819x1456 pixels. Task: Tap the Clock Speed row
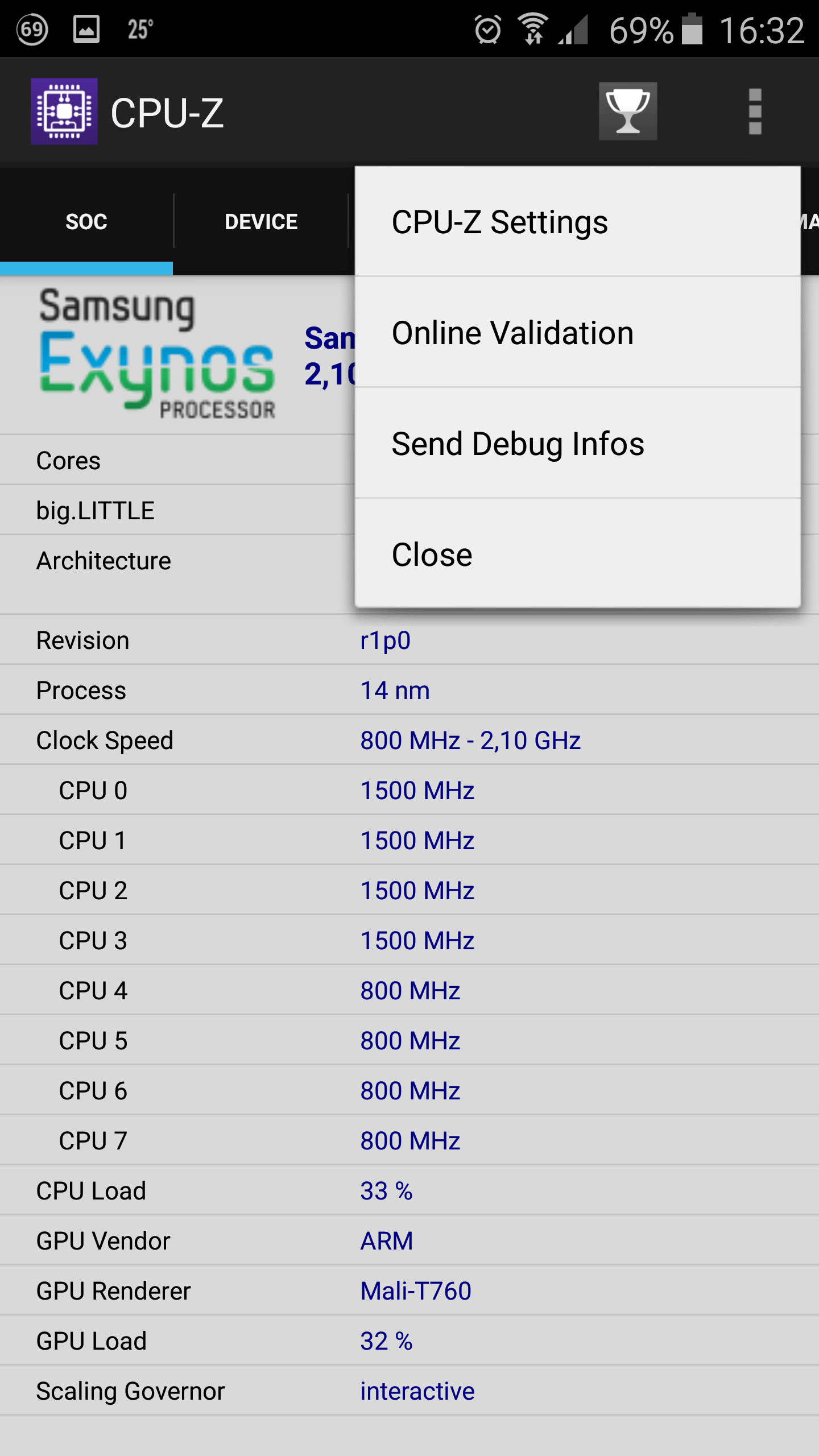(x=409, y=741)
